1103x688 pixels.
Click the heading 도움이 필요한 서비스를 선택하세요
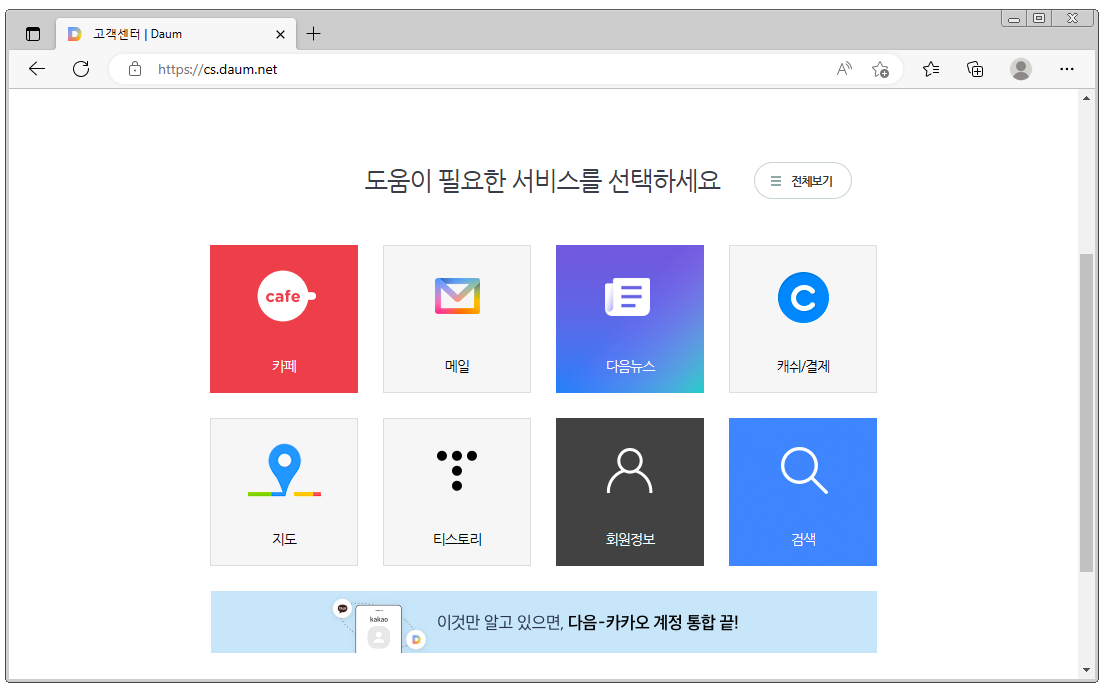(x=542, y=181)
